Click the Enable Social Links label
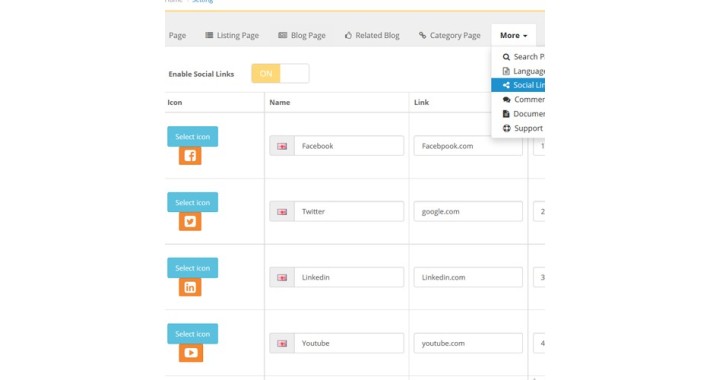 point(201,74)
